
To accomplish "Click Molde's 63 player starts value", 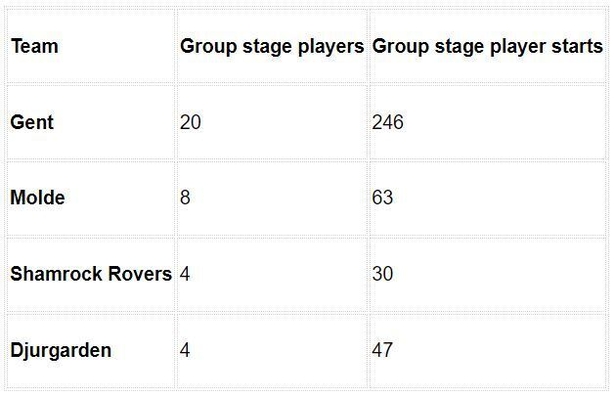I will (x=383, y=197).
